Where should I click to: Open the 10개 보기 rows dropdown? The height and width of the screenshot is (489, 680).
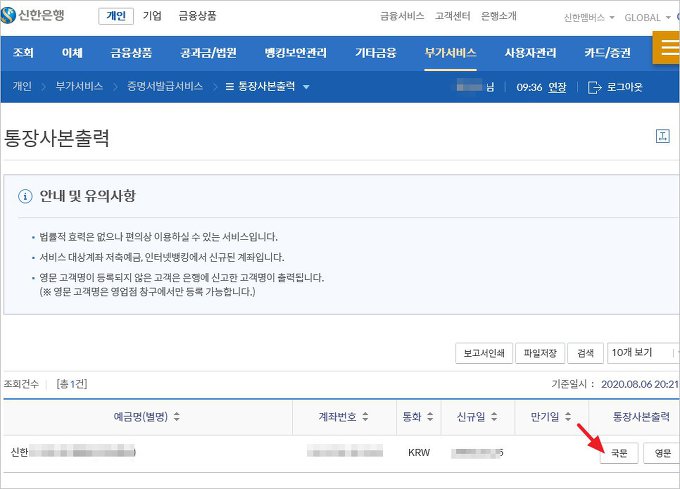click(x=642, y=353)
